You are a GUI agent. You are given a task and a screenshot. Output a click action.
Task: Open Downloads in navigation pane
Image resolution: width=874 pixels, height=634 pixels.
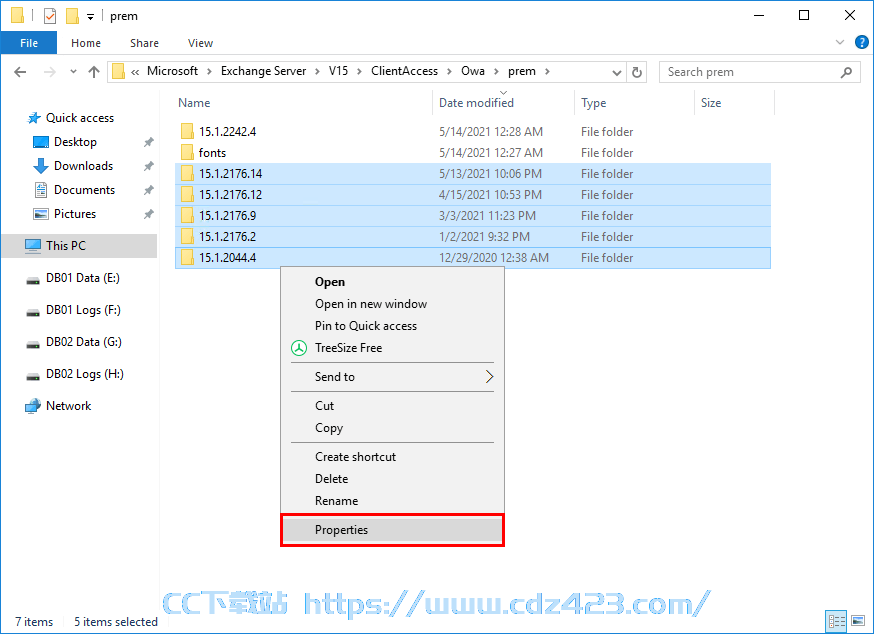click(x=83, y=166)
